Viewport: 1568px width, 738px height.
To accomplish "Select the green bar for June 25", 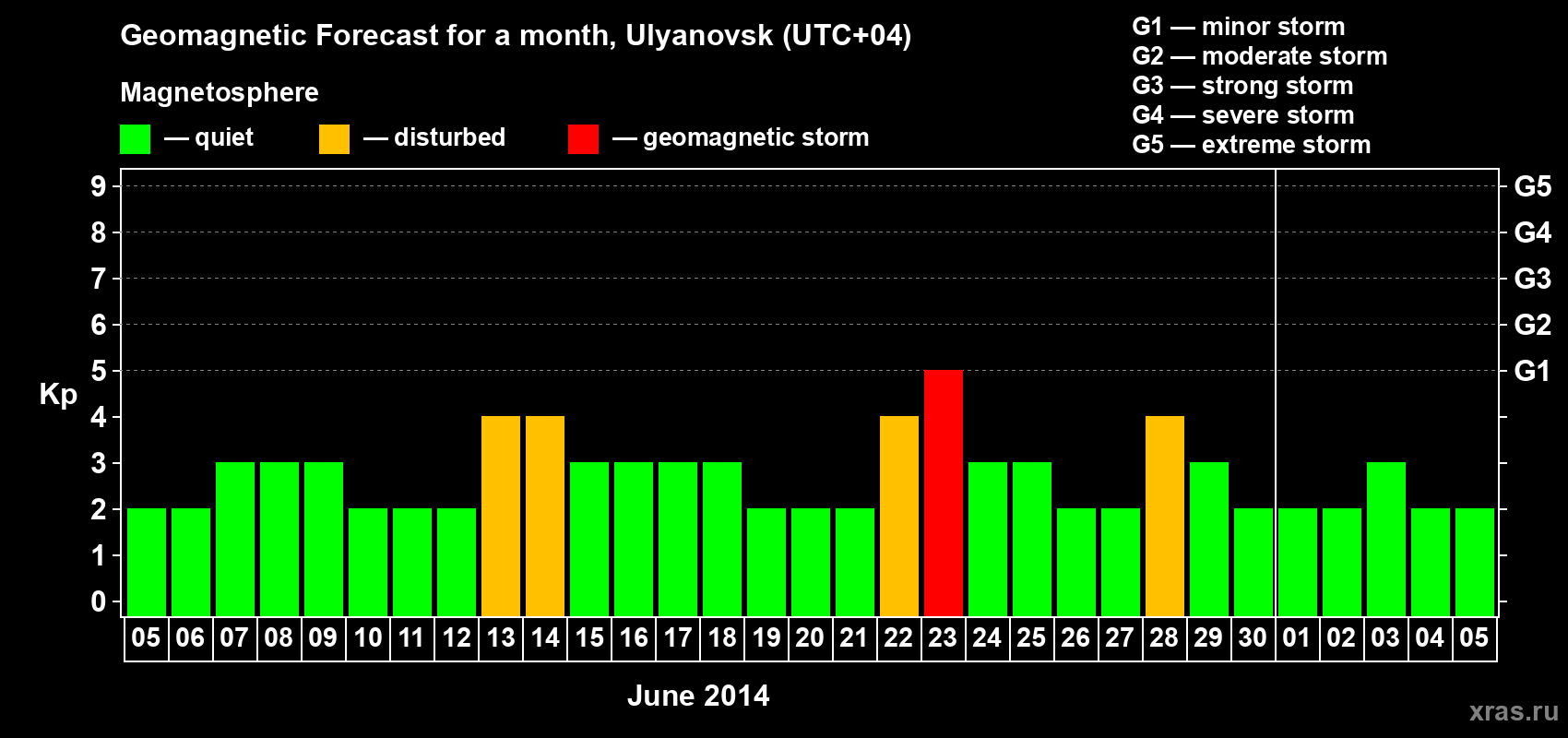I will click(1032, 539).
